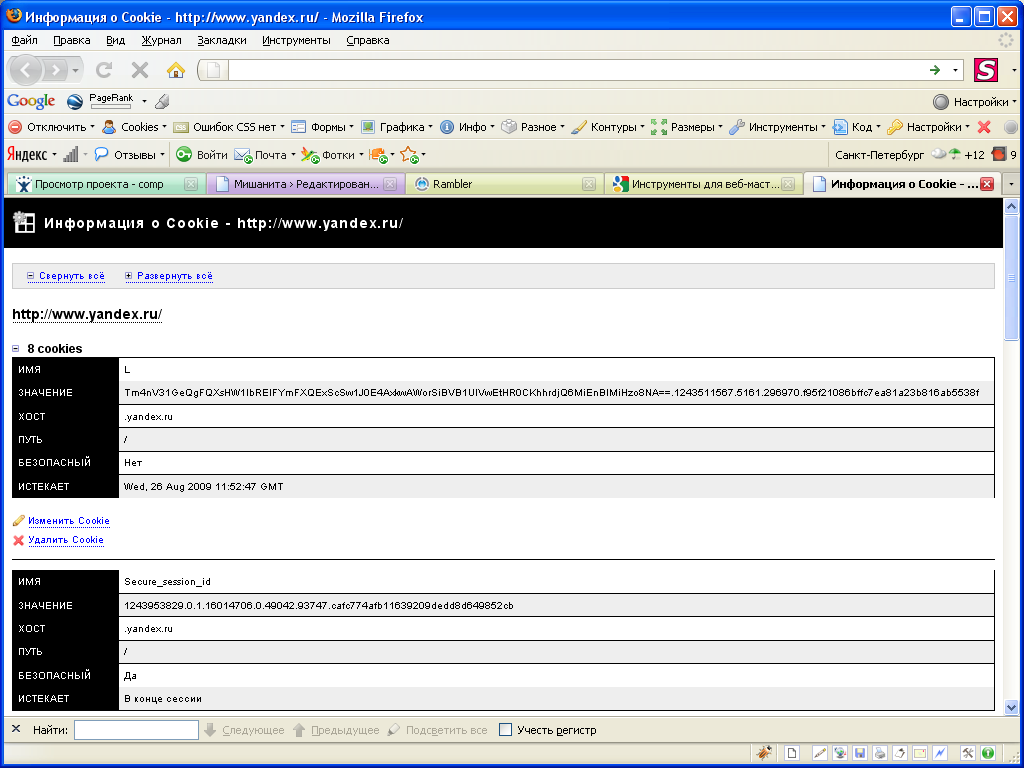The image size is (1024, 768).
Task: Click the Google Earth globe icon
Action: [x=74, y=101]
